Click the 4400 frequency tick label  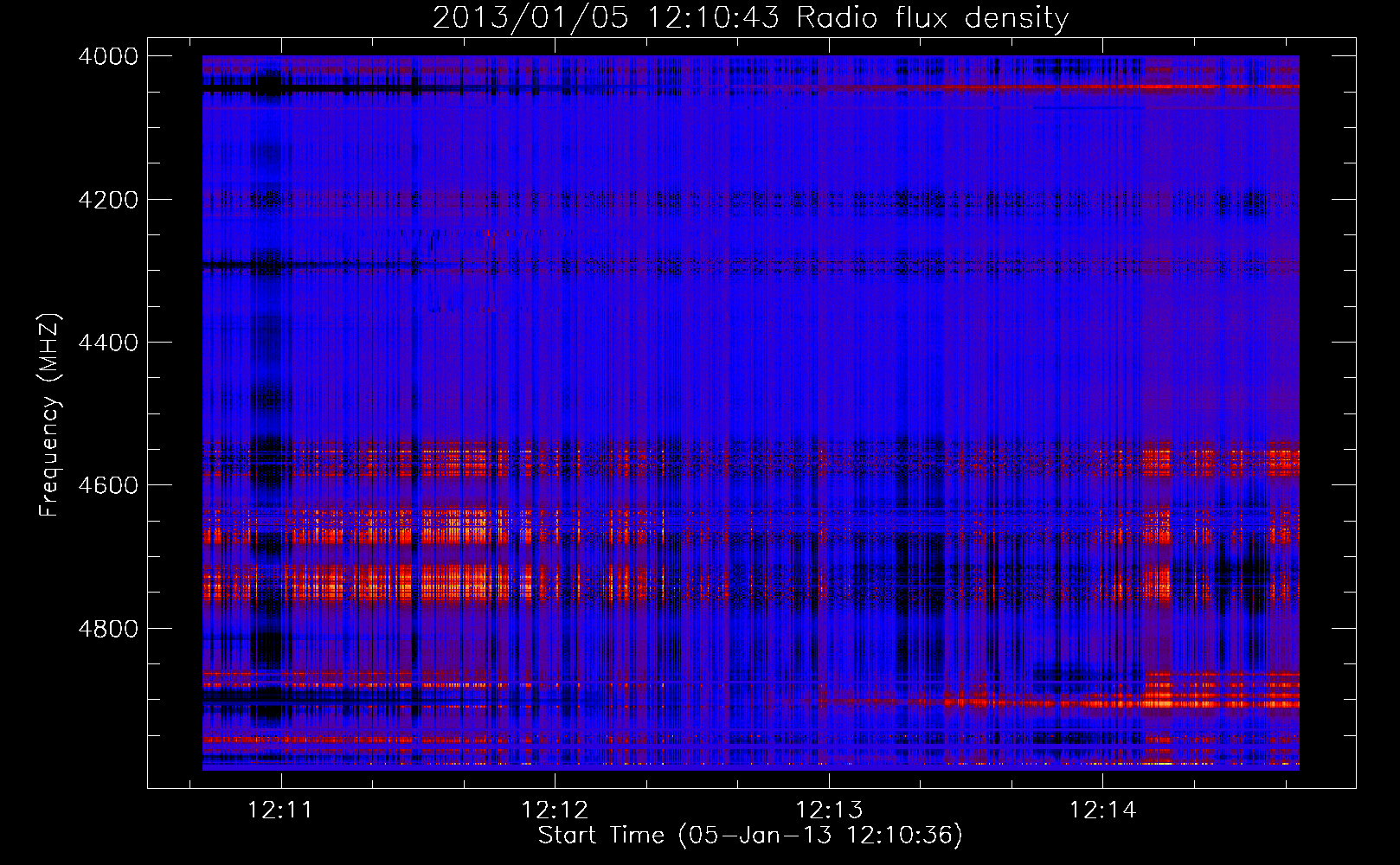(x=108, y=343)
